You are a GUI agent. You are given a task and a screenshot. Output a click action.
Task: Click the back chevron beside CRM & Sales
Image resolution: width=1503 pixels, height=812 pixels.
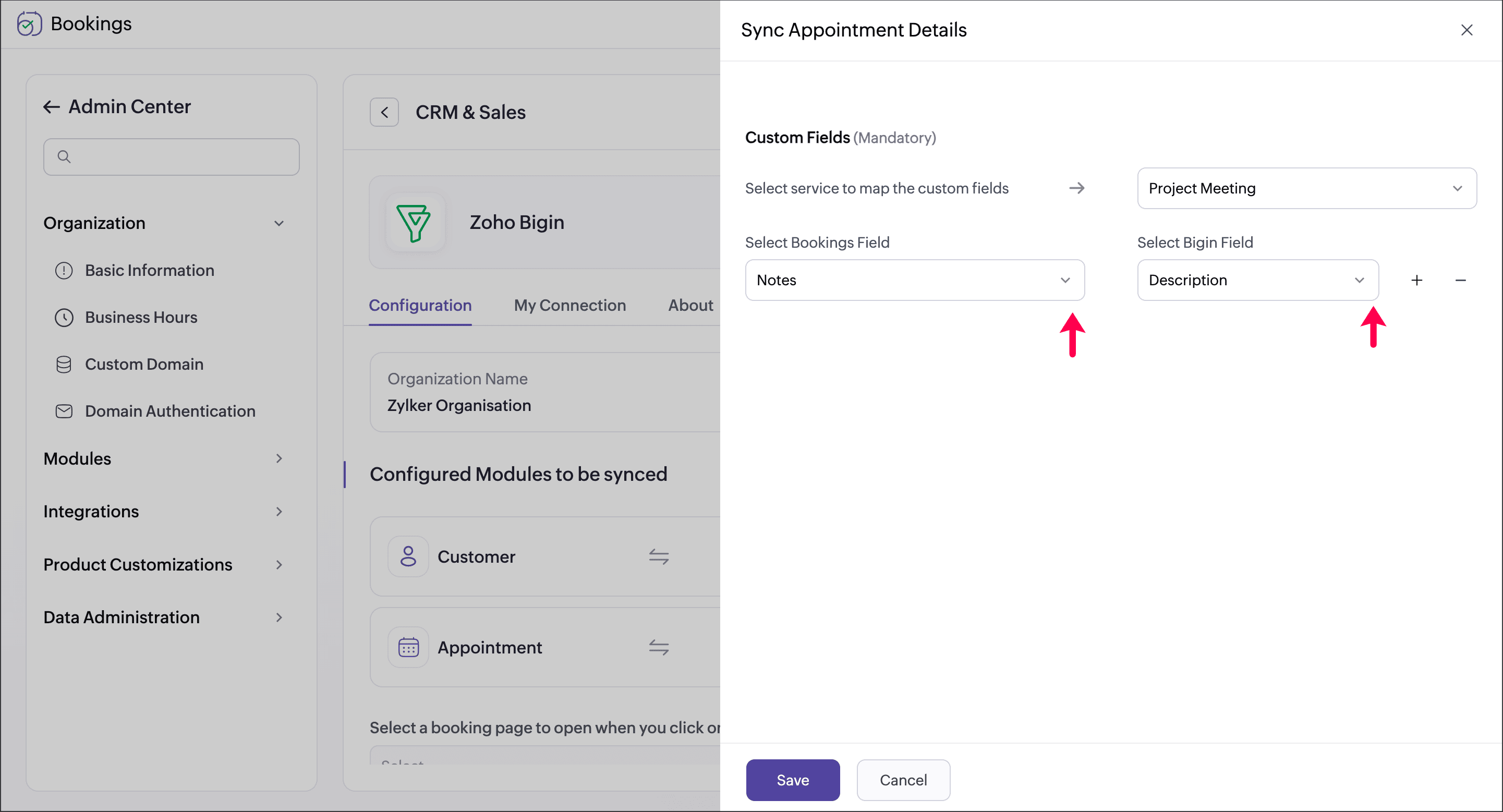pos(384,112)
